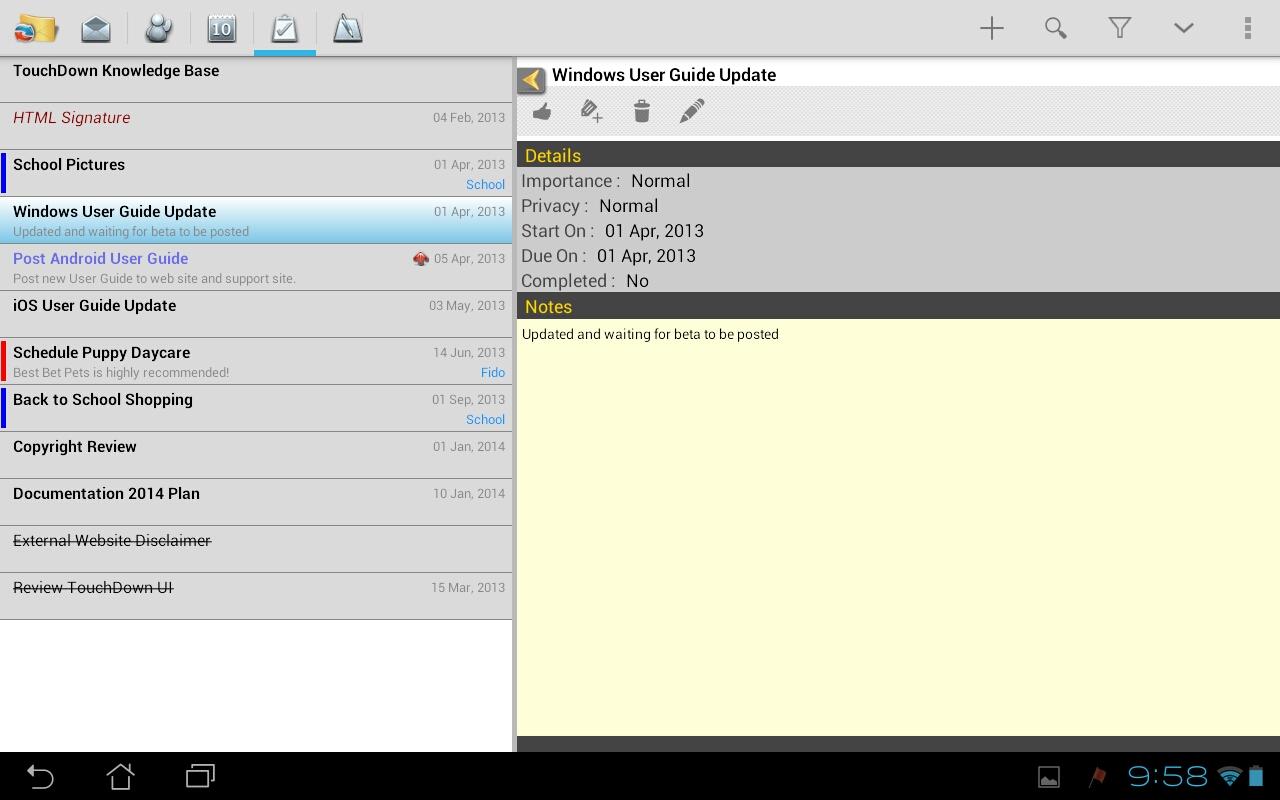1280x800 pixels.
Task: Open the recent apps button
Action: pos(200,776)
